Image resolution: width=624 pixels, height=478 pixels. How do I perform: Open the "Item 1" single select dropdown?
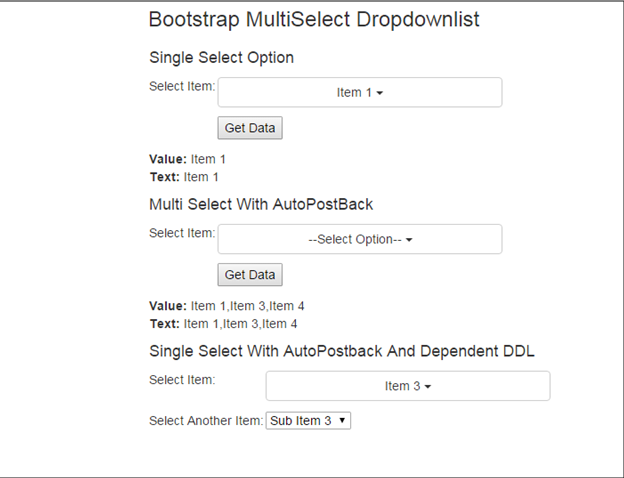pos(359,93)
